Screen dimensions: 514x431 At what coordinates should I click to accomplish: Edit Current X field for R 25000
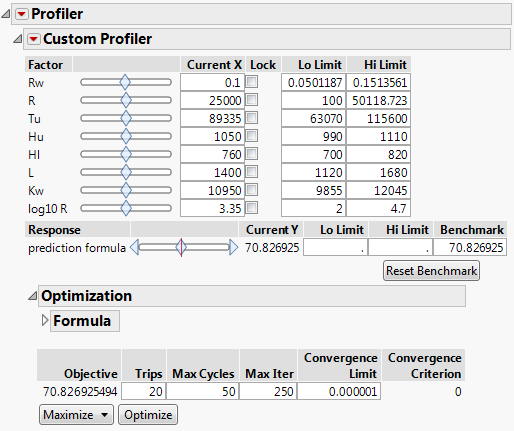[212, 100]
